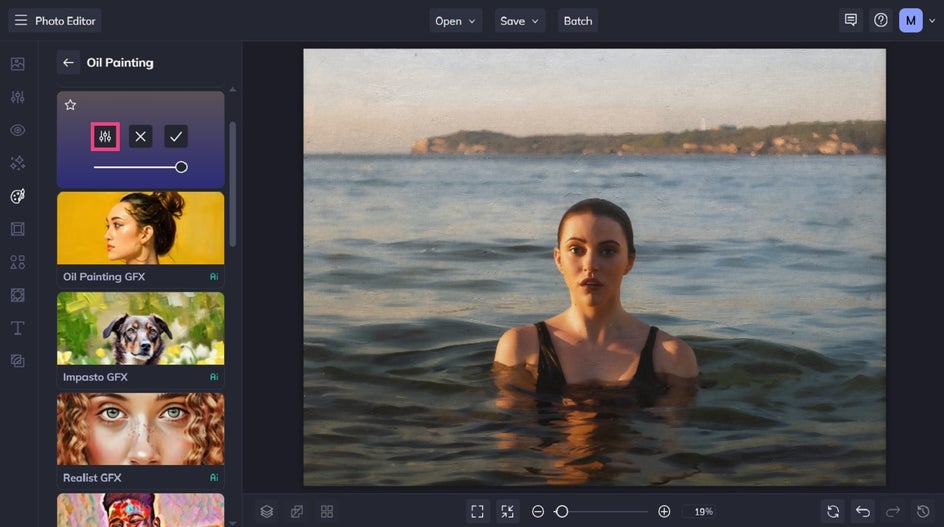Click the fit to screen icon
This screenshot has width=944, height=527.
tap(477, 511)
